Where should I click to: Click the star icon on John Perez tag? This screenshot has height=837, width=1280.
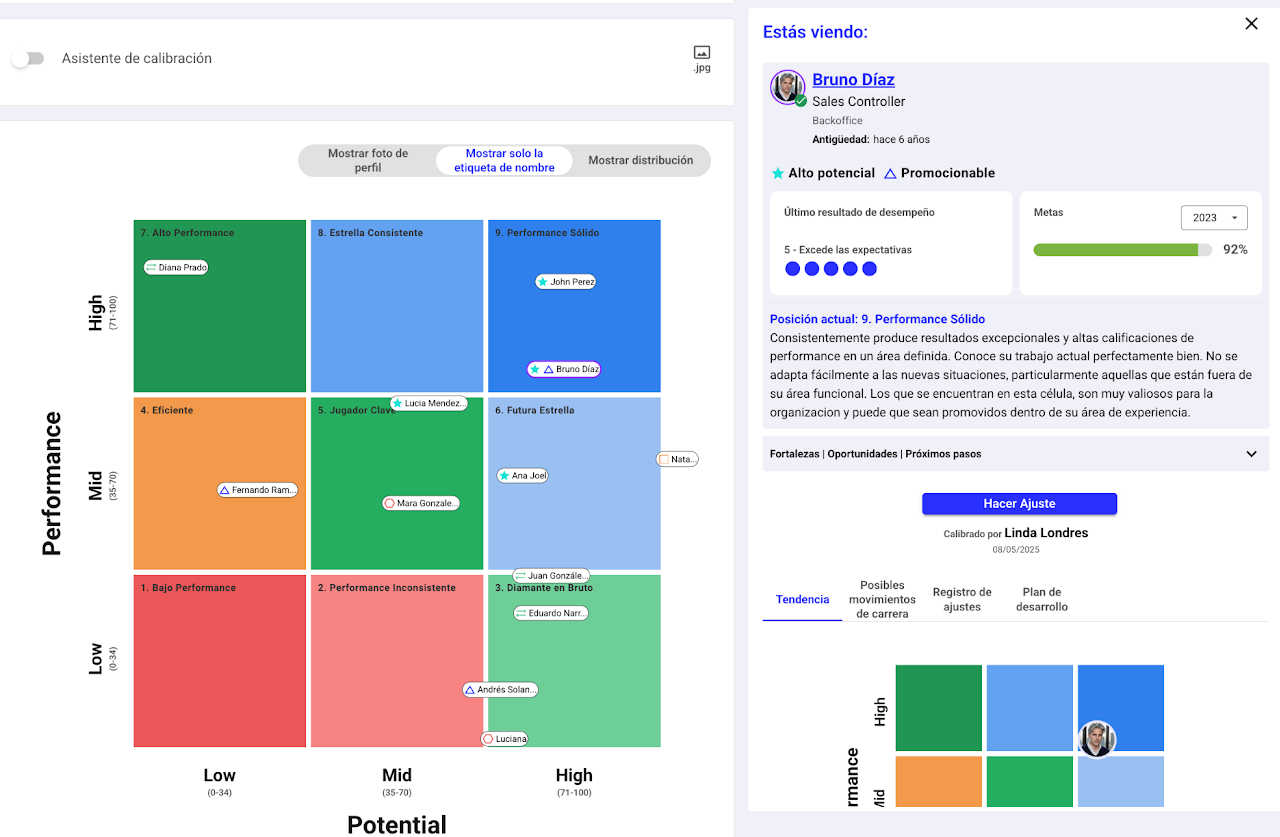543,282
